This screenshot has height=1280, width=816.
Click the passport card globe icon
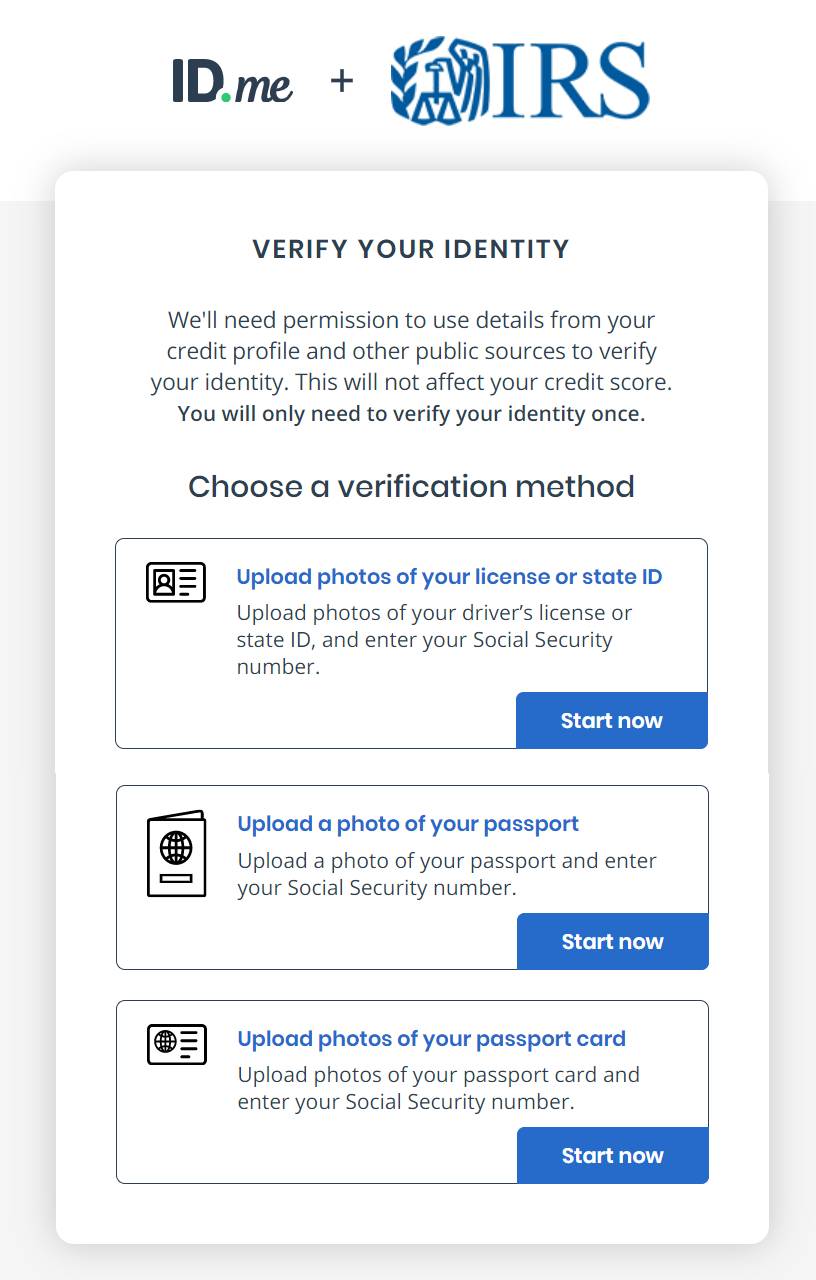(x=176, y=1044)
